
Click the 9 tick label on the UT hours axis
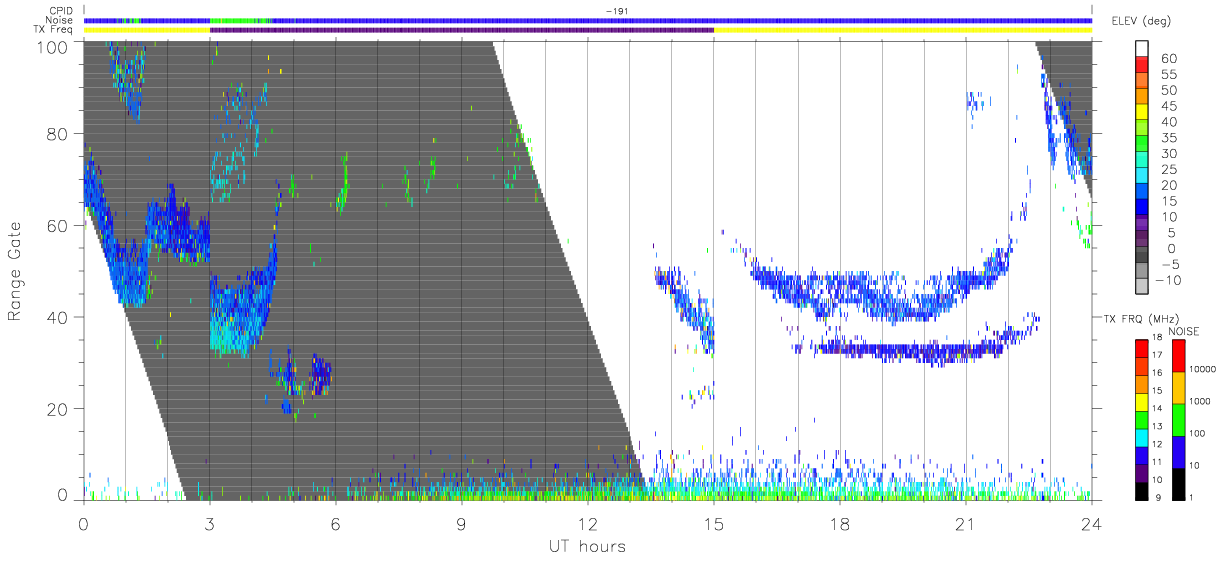pos(461,523)
